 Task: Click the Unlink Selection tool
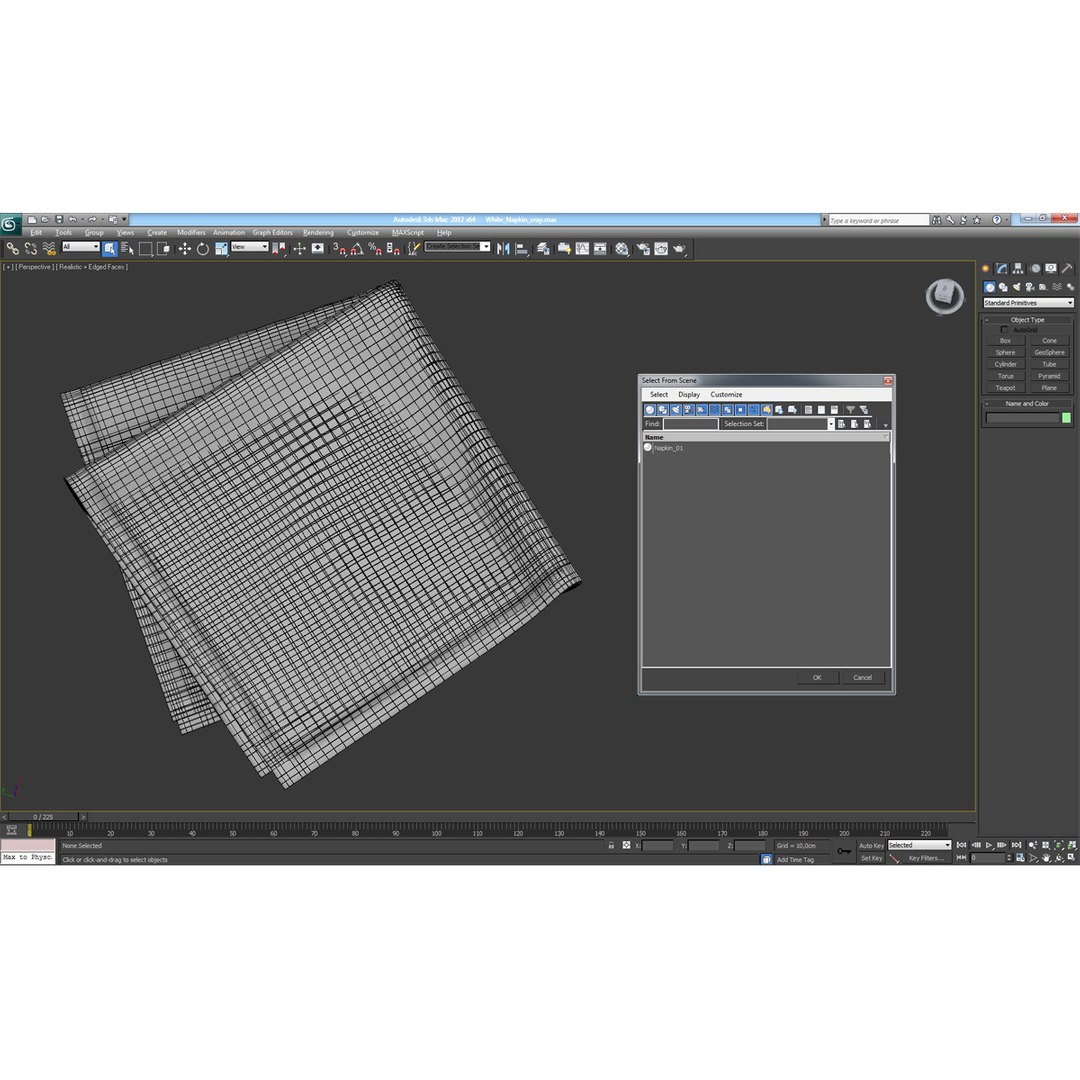[x=30, y=249]
